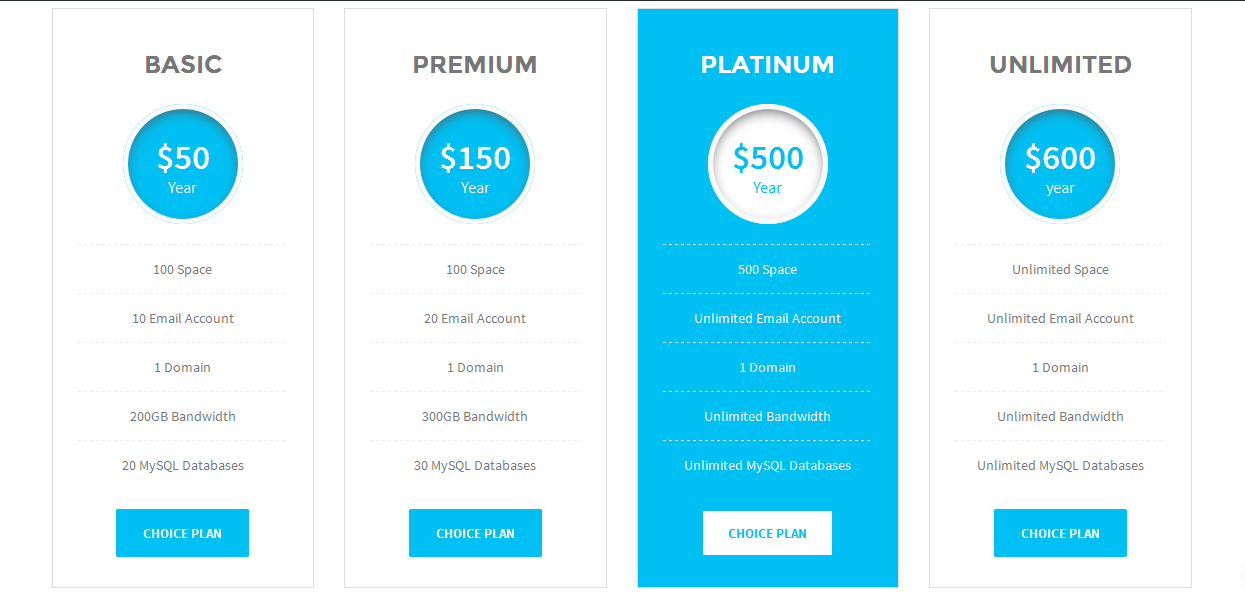Select 500 Space in the Platinum card

click(x=767, y=270)
